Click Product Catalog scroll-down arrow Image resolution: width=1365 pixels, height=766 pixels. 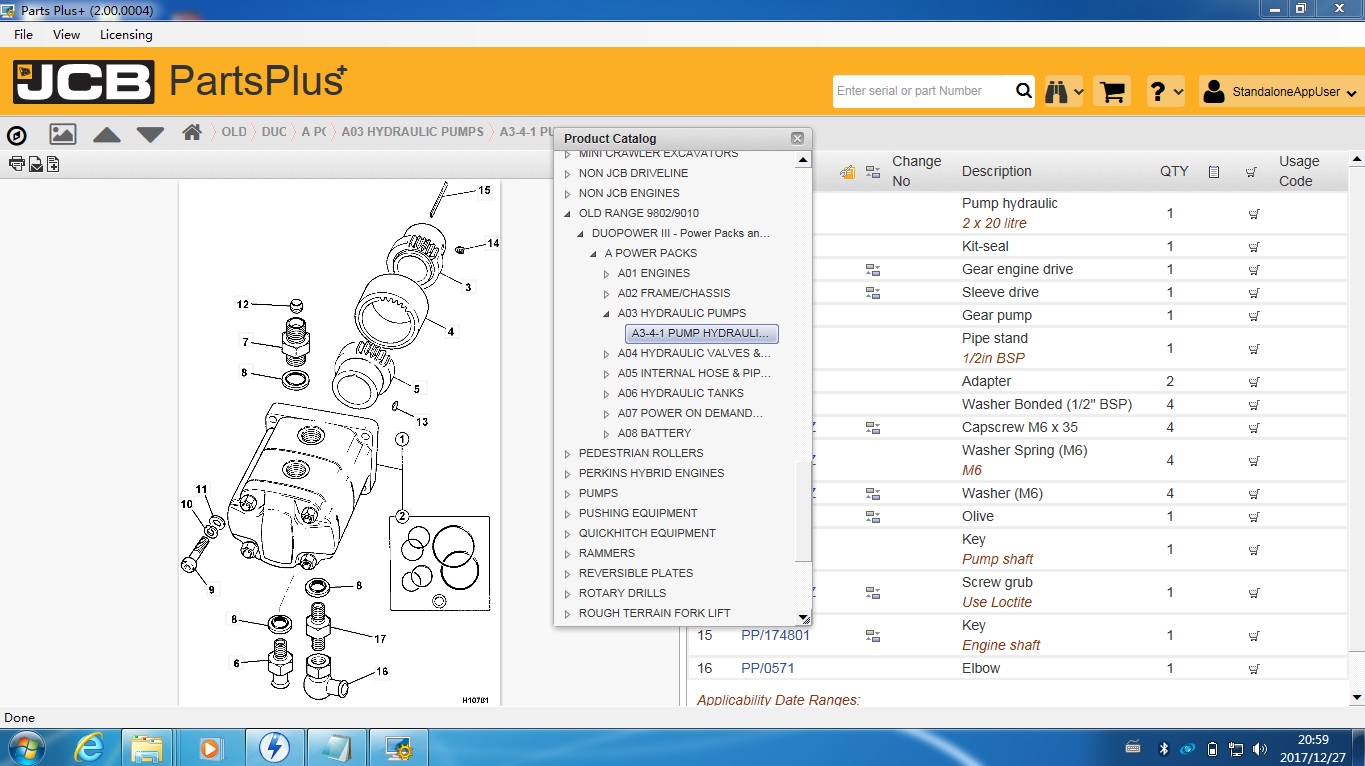click(803, 617)
